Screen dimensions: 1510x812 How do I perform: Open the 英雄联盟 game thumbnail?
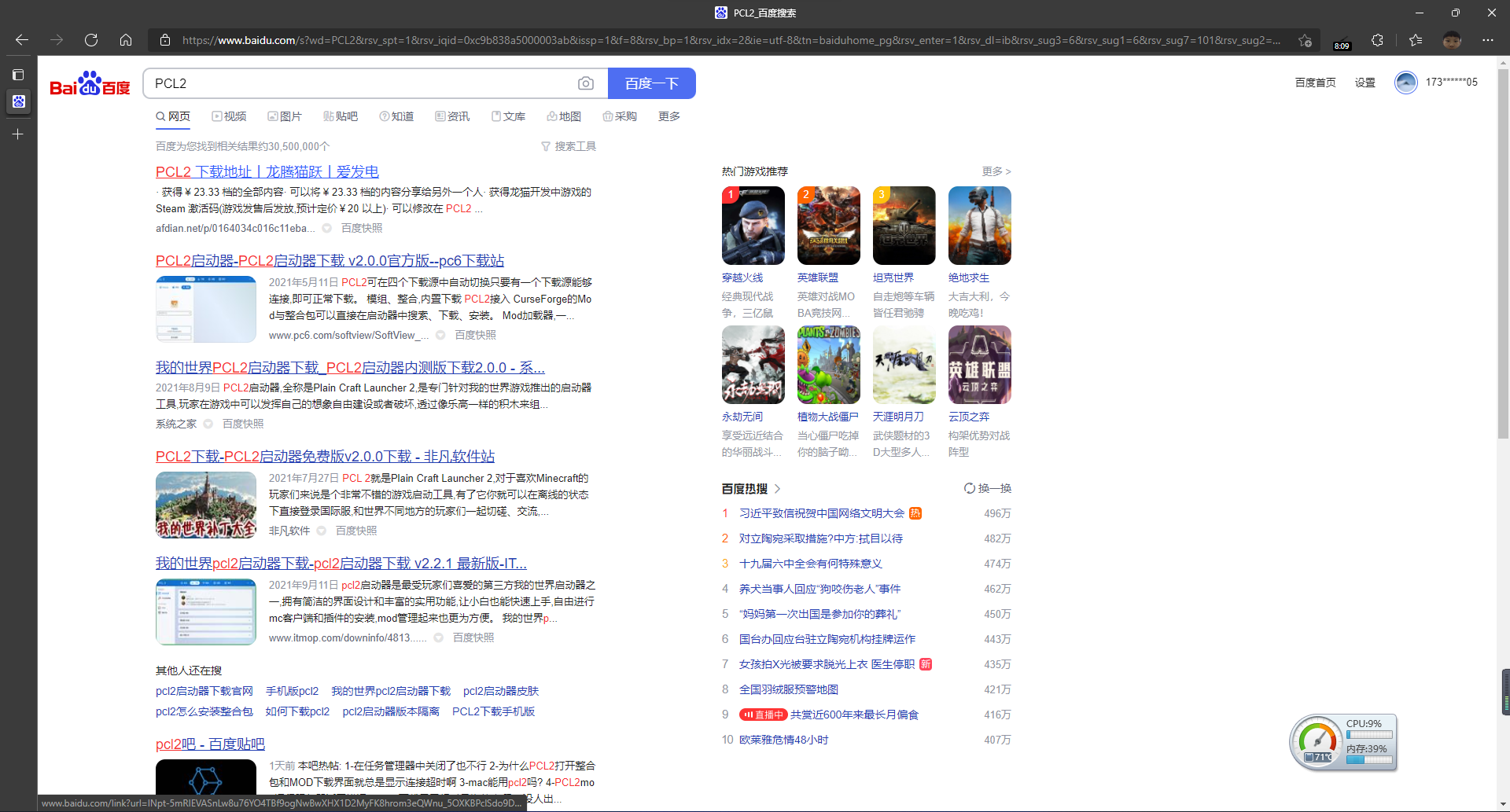pos(829,226)
